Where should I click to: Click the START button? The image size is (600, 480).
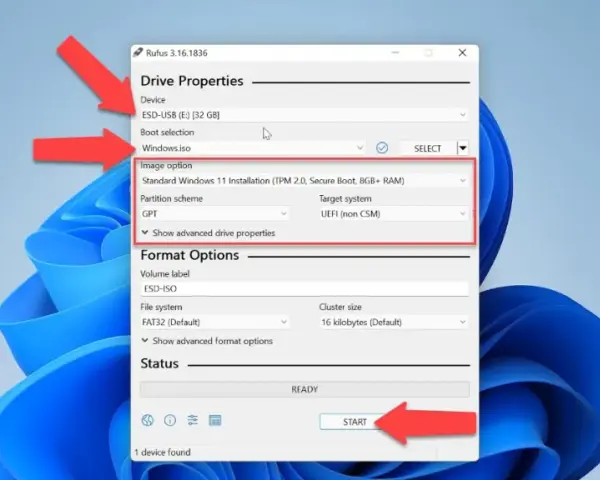click(355, 422)
